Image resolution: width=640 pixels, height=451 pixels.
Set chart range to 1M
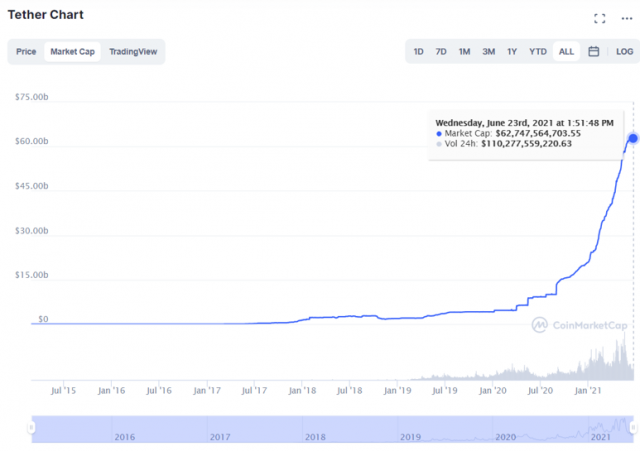[464, 52]
